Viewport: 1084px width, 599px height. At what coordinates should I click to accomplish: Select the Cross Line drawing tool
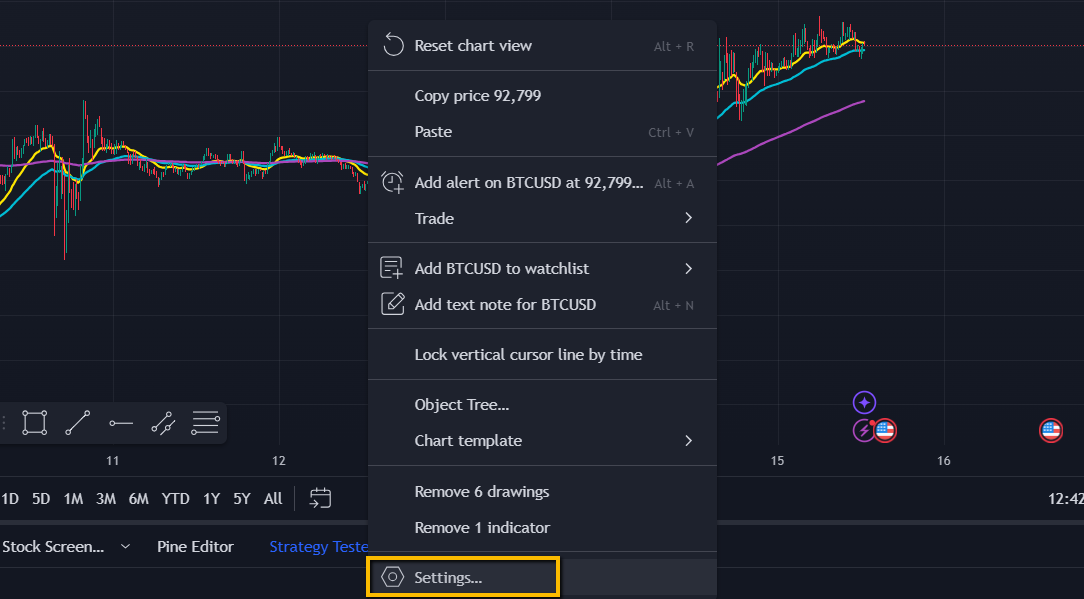tap(163, 422)
